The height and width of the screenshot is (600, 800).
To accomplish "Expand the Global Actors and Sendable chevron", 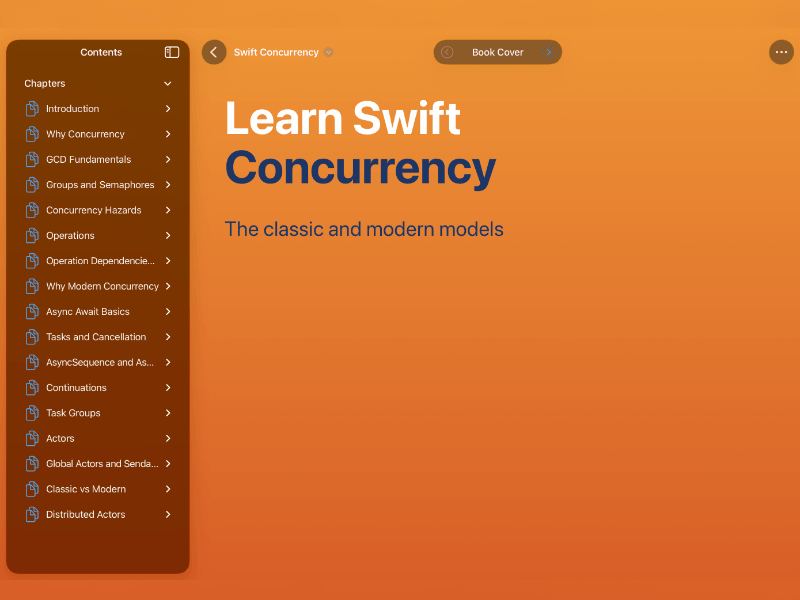I will [168, 464].
